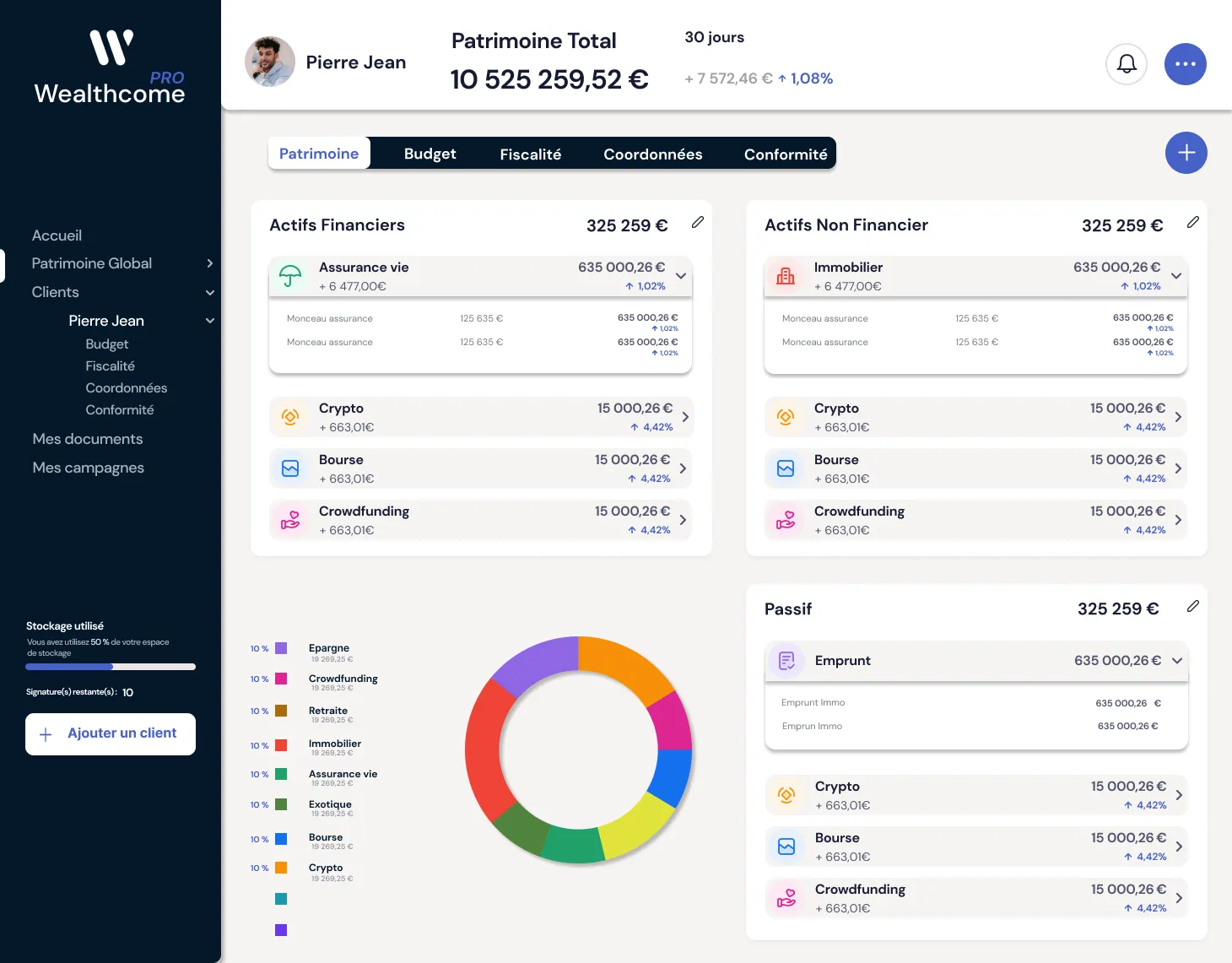Open Budget under Pierre Jean in sidebar
1232x963 pixels.
[107, 344]
